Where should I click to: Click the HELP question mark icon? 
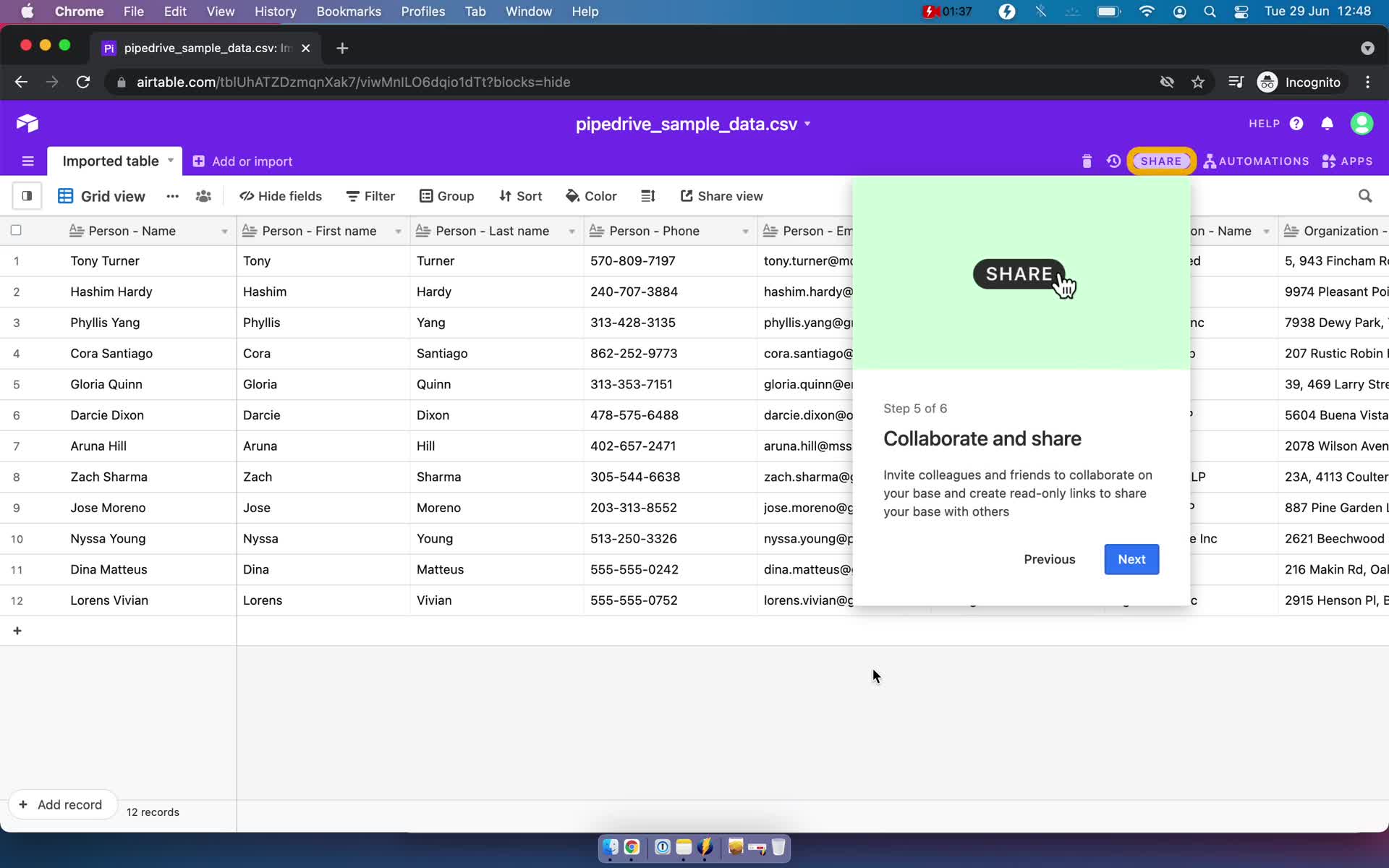(1296, 124)
